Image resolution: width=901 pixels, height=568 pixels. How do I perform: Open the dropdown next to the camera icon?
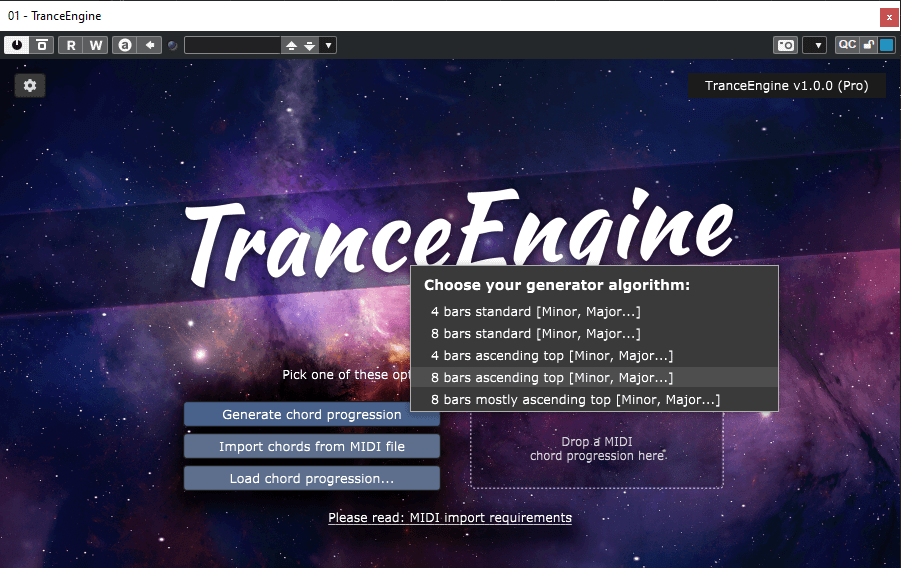pos(817,45)
